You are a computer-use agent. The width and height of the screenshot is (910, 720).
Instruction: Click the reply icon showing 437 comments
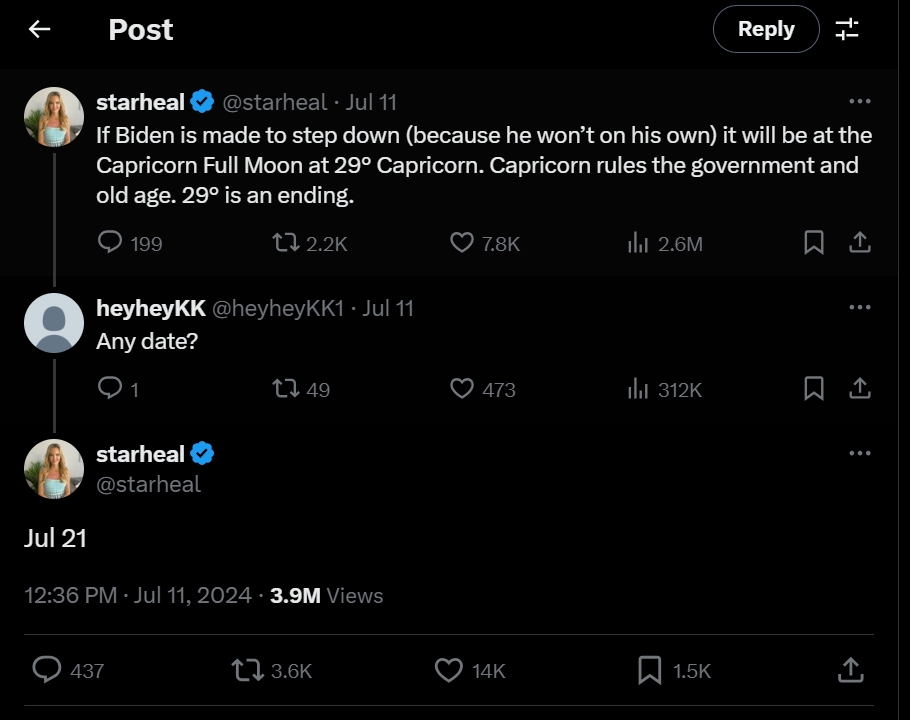point(47,670)
